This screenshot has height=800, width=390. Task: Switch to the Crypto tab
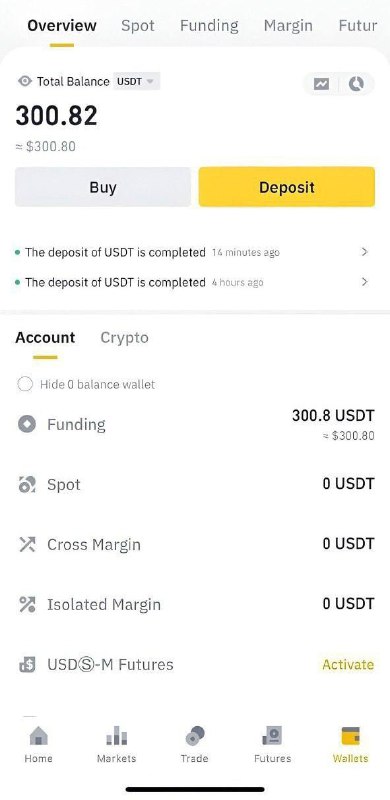pos(125,338)
